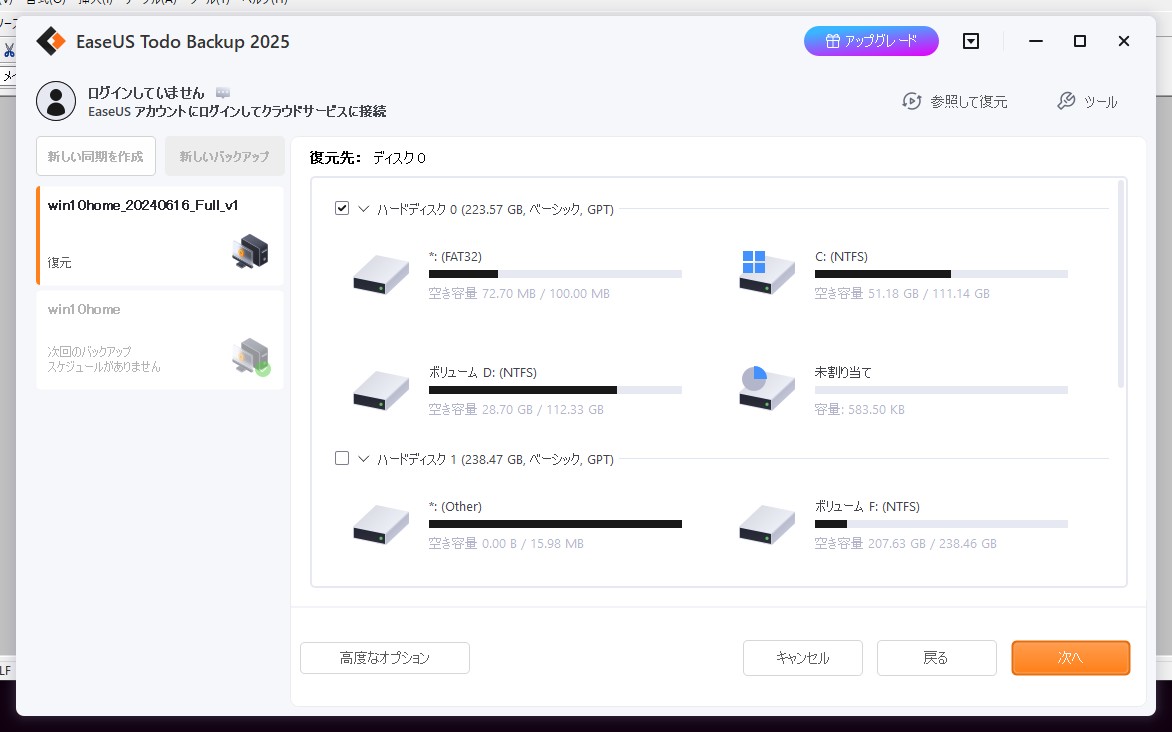Select the unallocated space drive icon
The width and height of the screenshot is (1172, 732).
(x=767, y=388)
